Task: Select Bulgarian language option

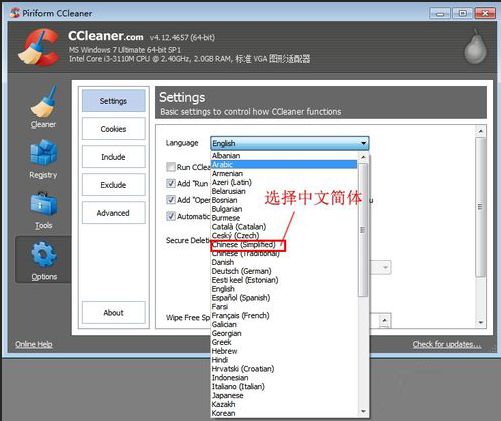Action: pos(284,209)
